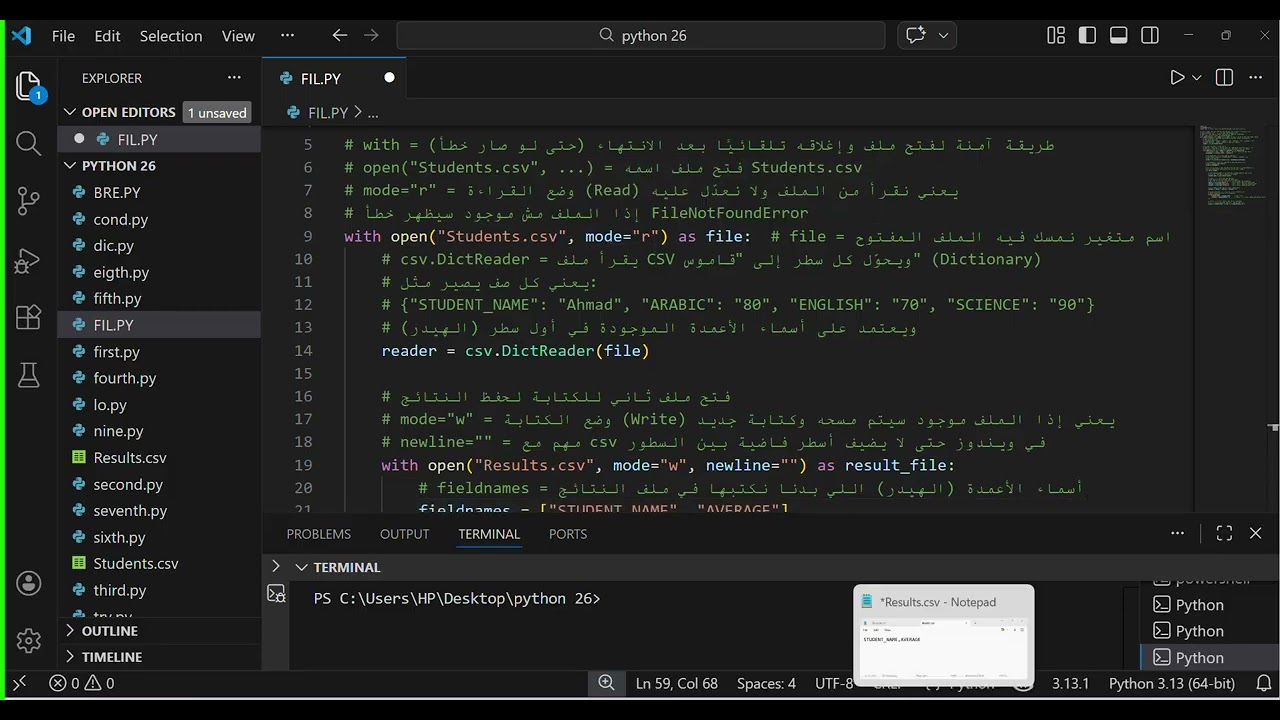
Task: Change indentation via Spaces: 4
Action: [x=766, y=683]
